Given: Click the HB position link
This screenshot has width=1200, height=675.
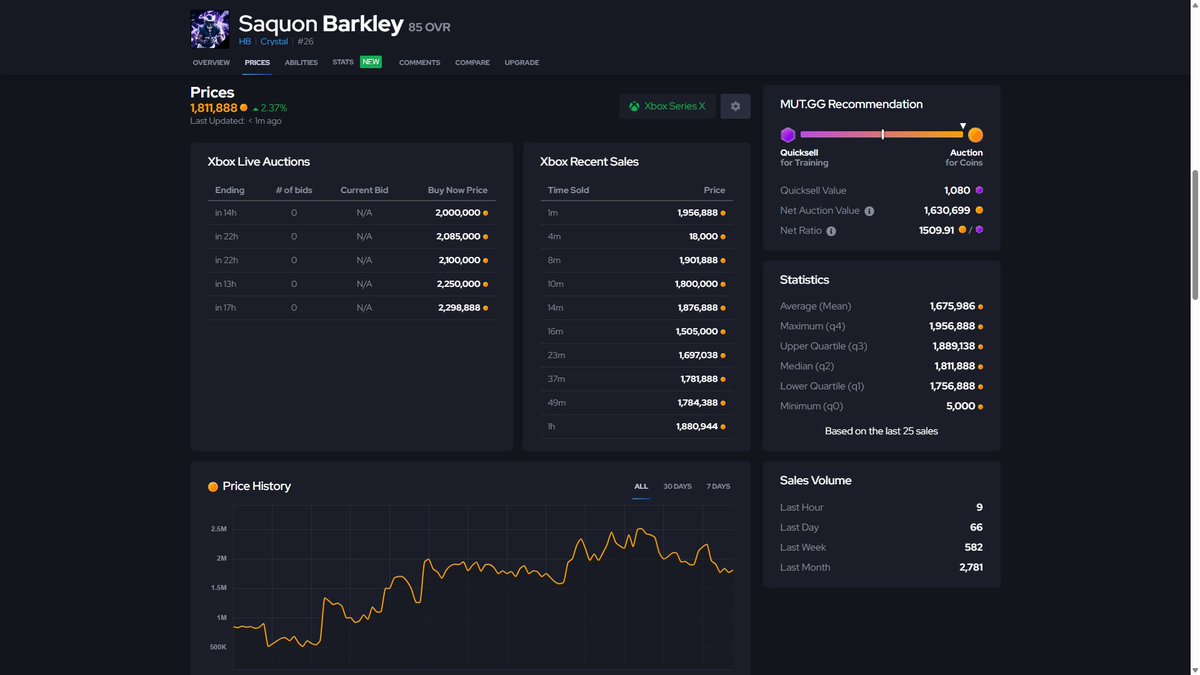Looking at the screenshot, I should pyautogui.click(x=246, y=42).
